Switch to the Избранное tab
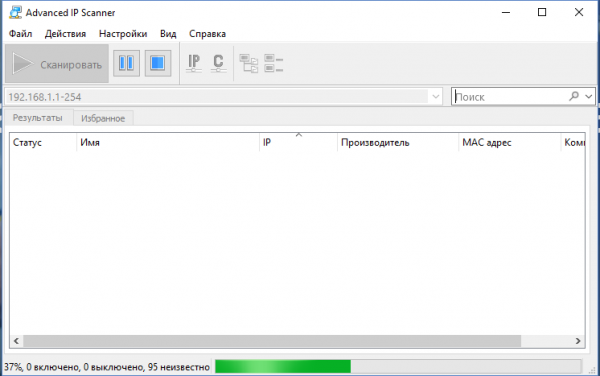600x376 pixels. click(103, 118)
